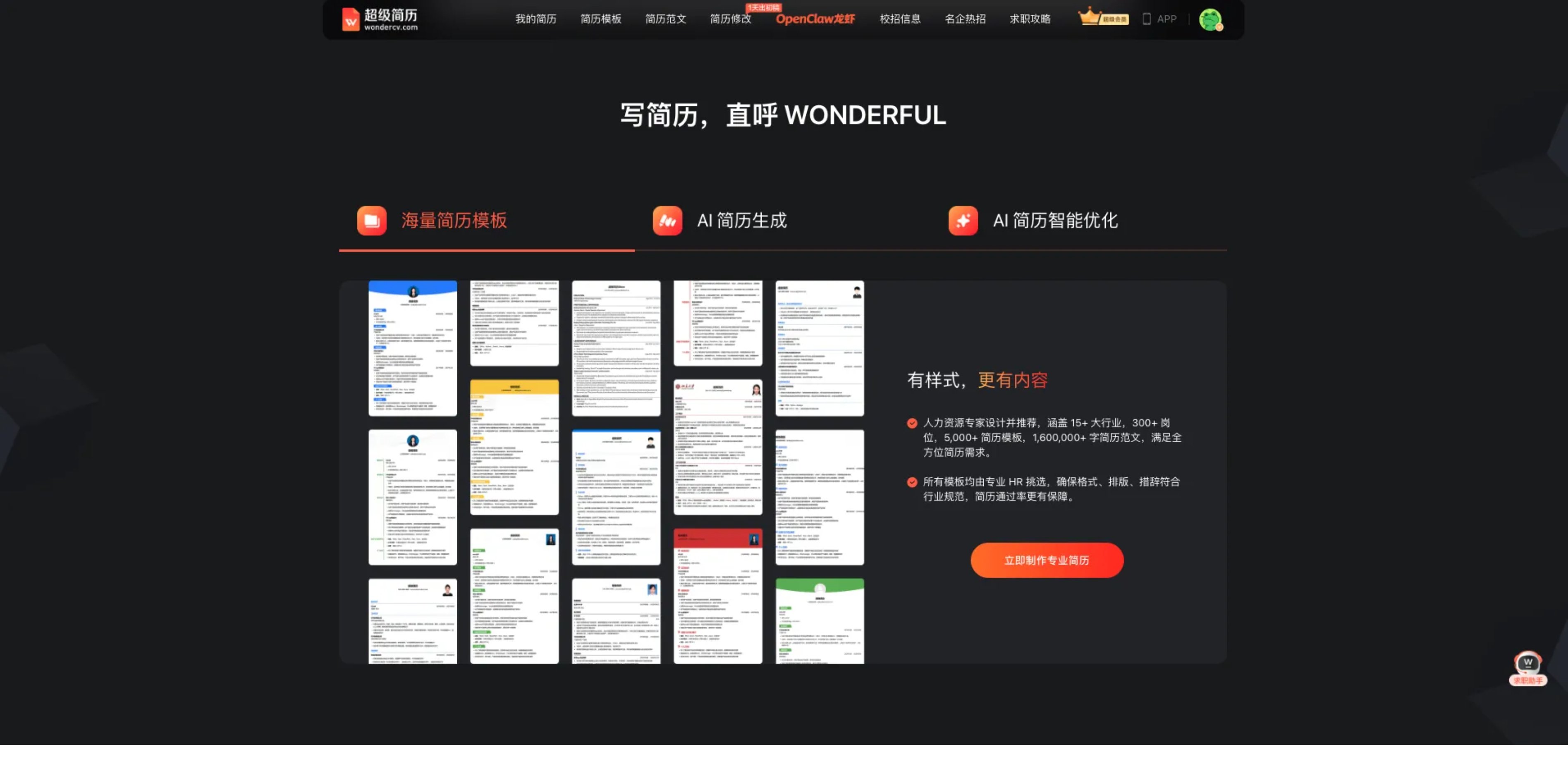The height and width of the screenshot is (757, 1568).
Task: Open the green frog user avatar
Action: (x=1211, y=19)
